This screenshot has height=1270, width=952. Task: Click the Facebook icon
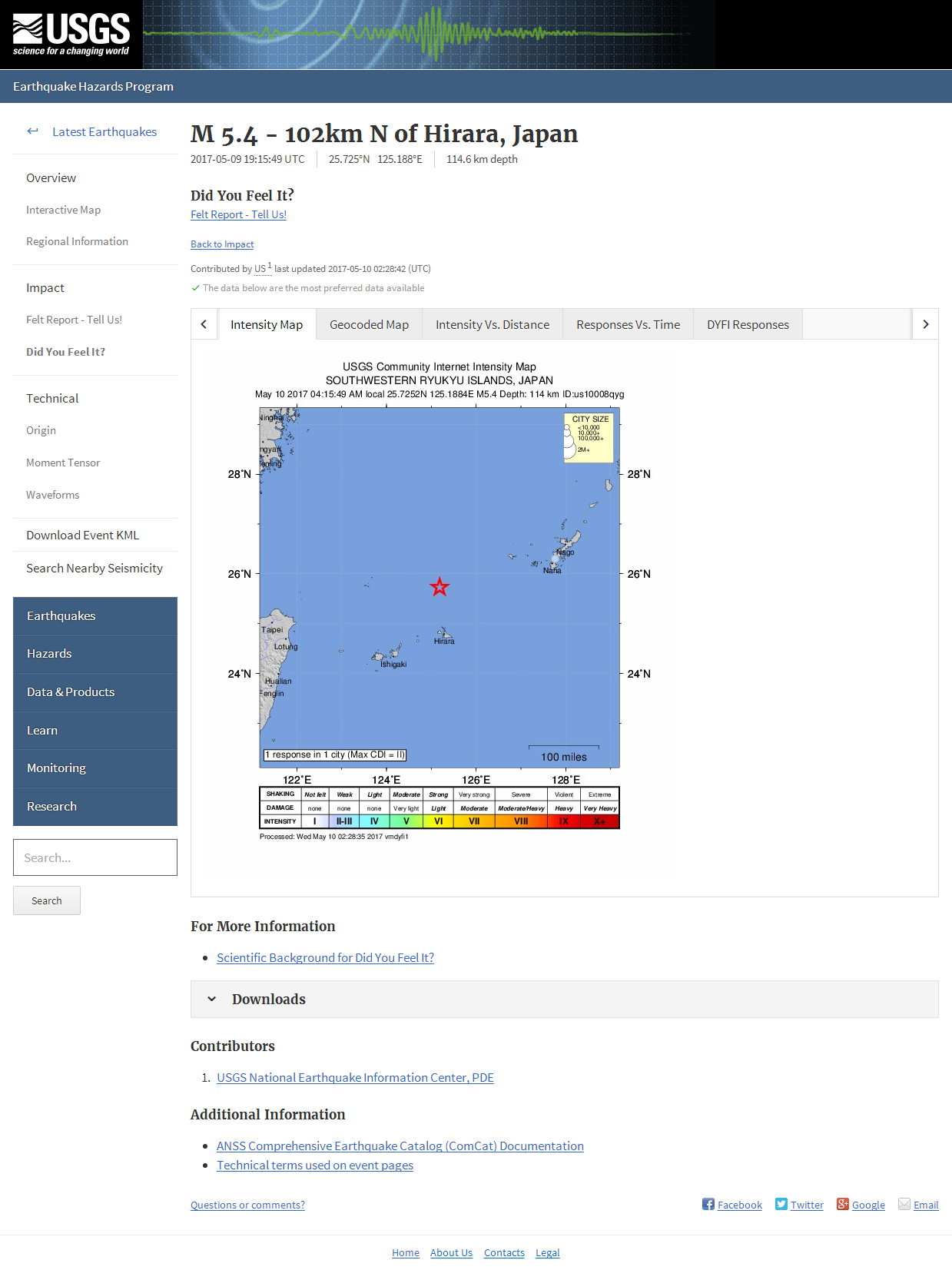pyautogui.click(x=708, y=1204)
